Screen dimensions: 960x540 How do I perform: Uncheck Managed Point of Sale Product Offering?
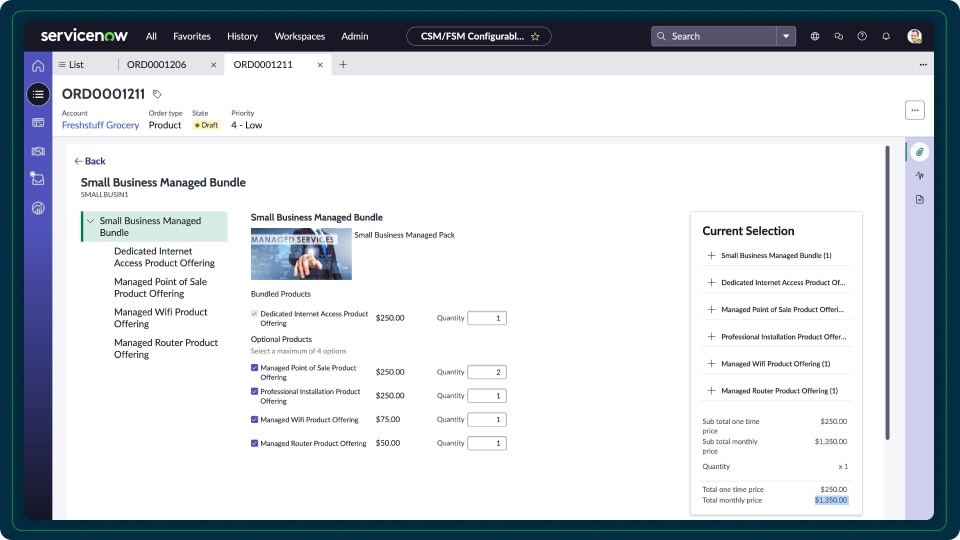coord(255,368)
